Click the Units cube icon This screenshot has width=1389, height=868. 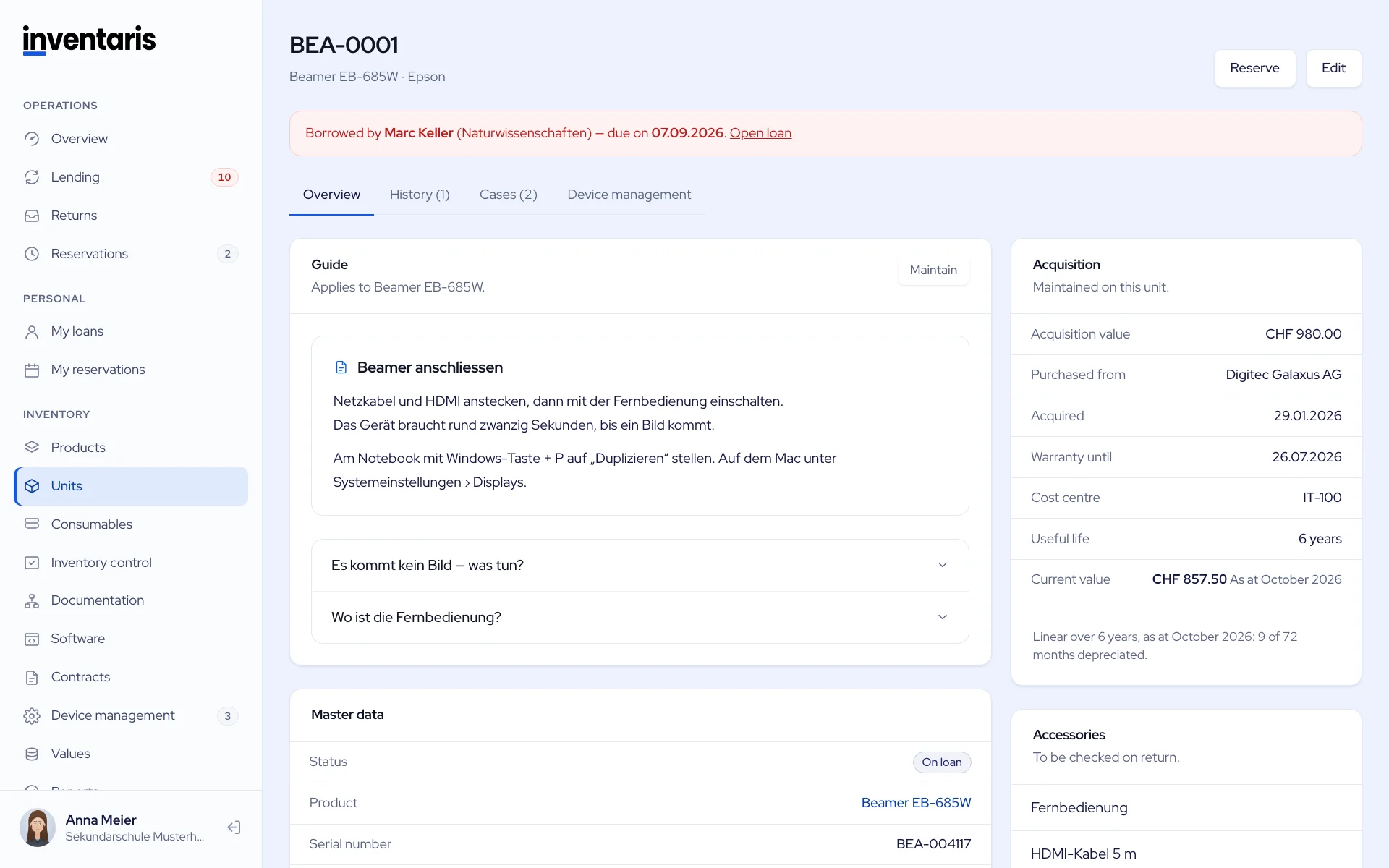coord(32,486)
